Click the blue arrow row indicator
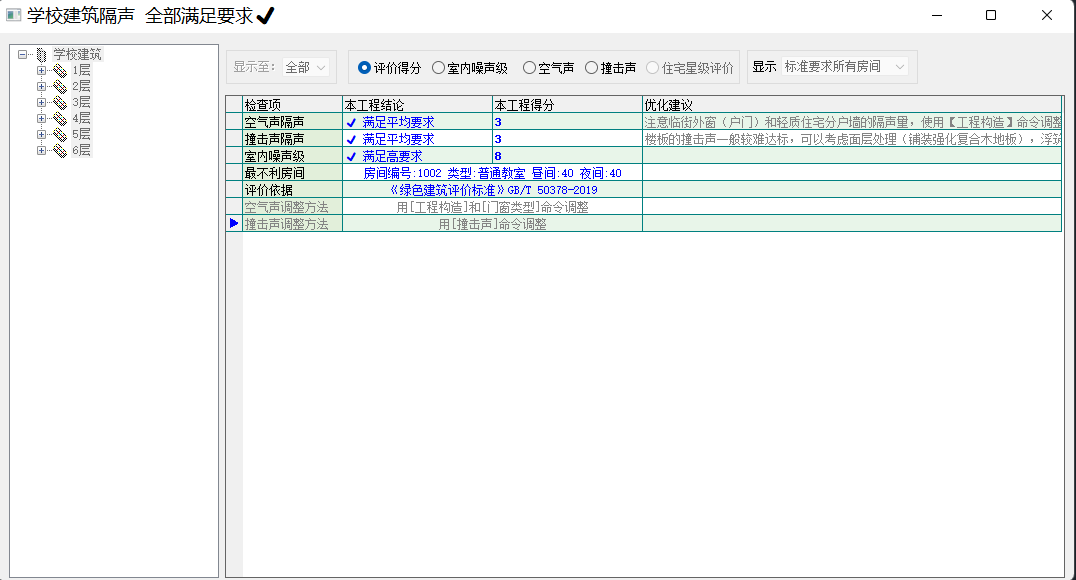1076x580 pixels. (234, 223)
